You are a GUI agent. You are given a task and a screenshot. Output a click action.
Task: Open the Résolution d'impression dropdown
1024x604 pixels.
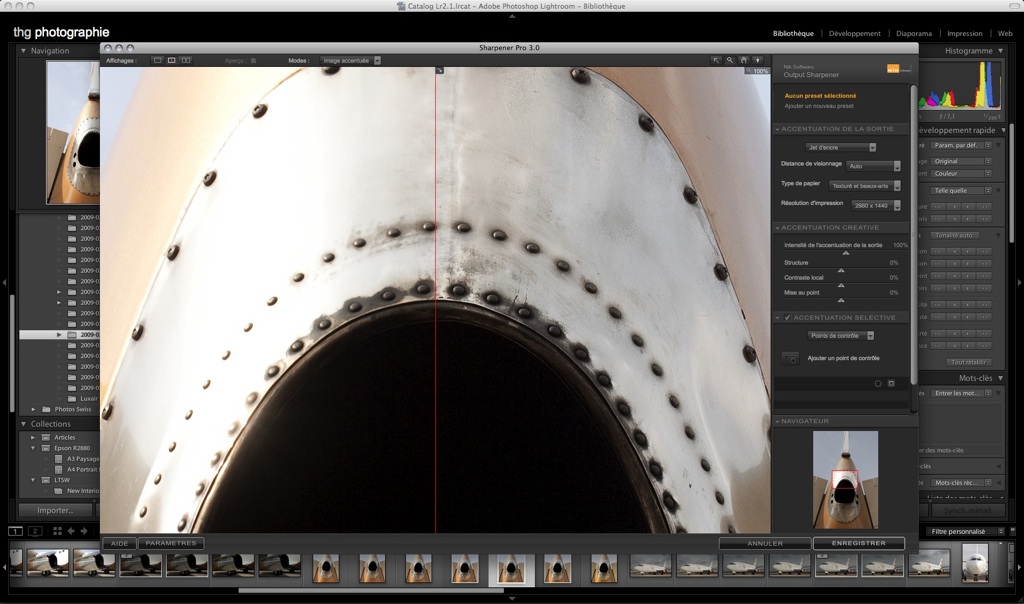pos(876,205)
